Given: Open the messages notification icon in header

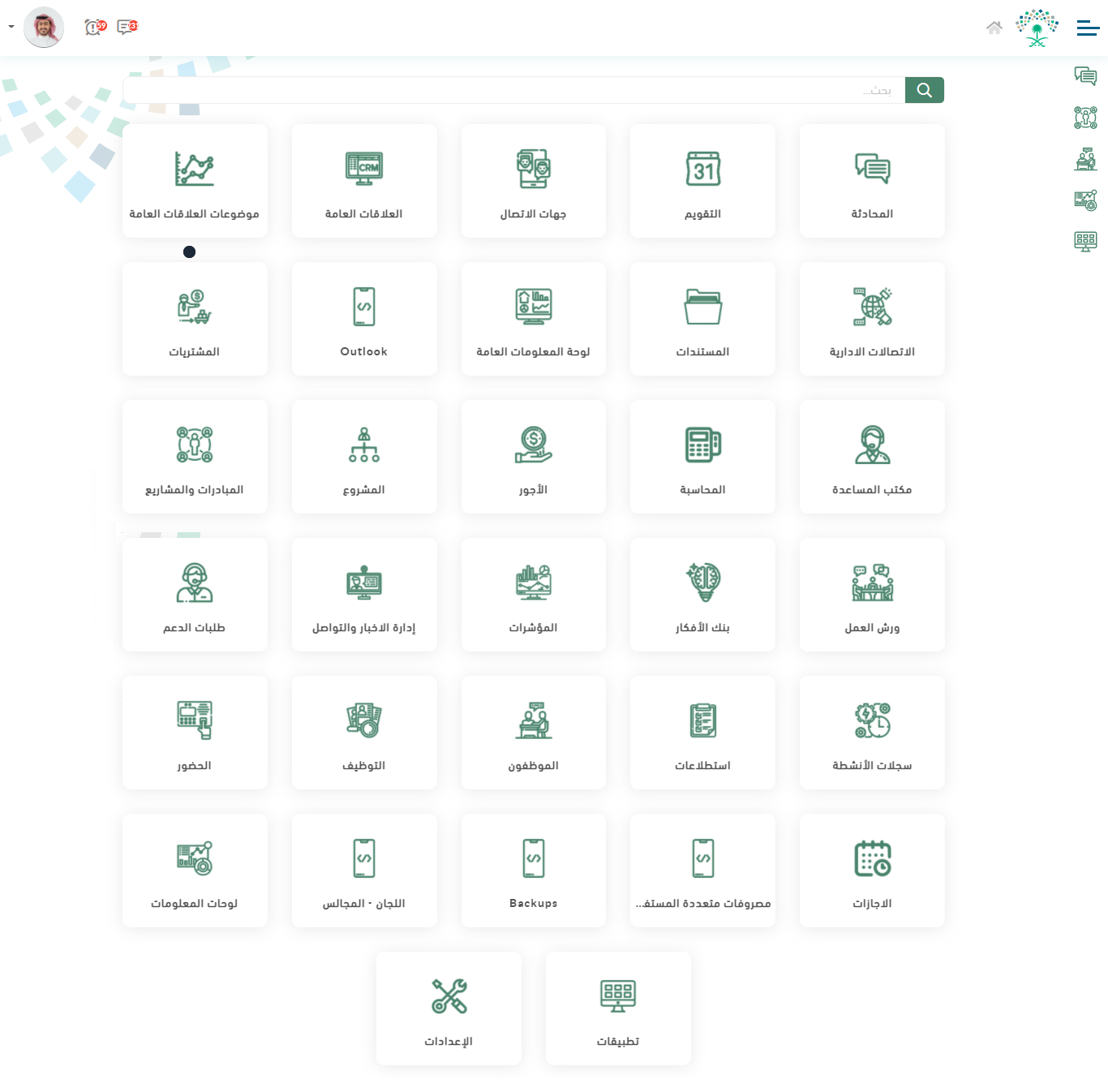Looking at the screenshot, I should pyautogui.click(x=127, y=28).
